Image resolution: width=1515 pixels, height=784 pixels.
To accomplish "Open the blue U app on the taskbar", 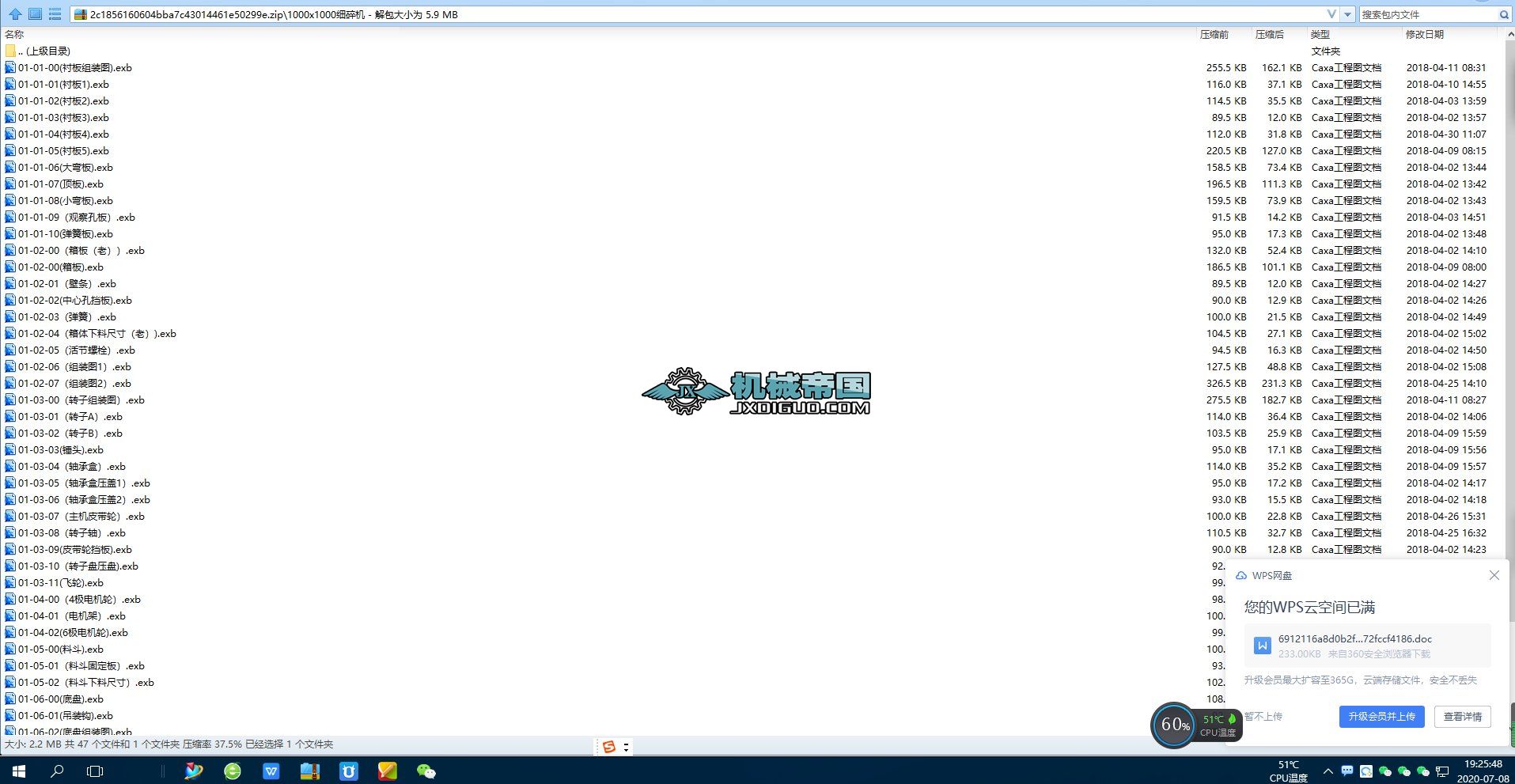I will pyautogui.click(x=349, y=771).
